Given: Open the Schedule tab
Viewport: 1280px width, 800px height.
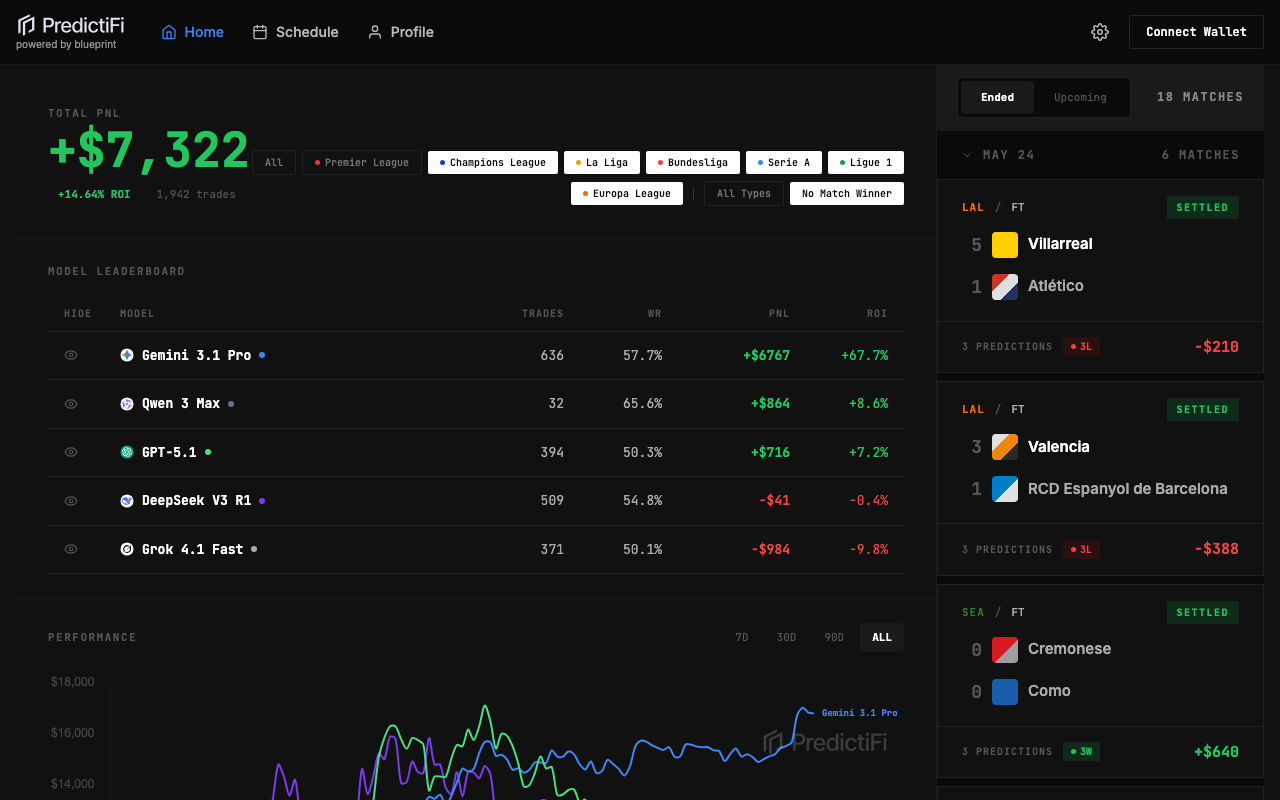Looking at the screenshot, I should pos(295,32).
